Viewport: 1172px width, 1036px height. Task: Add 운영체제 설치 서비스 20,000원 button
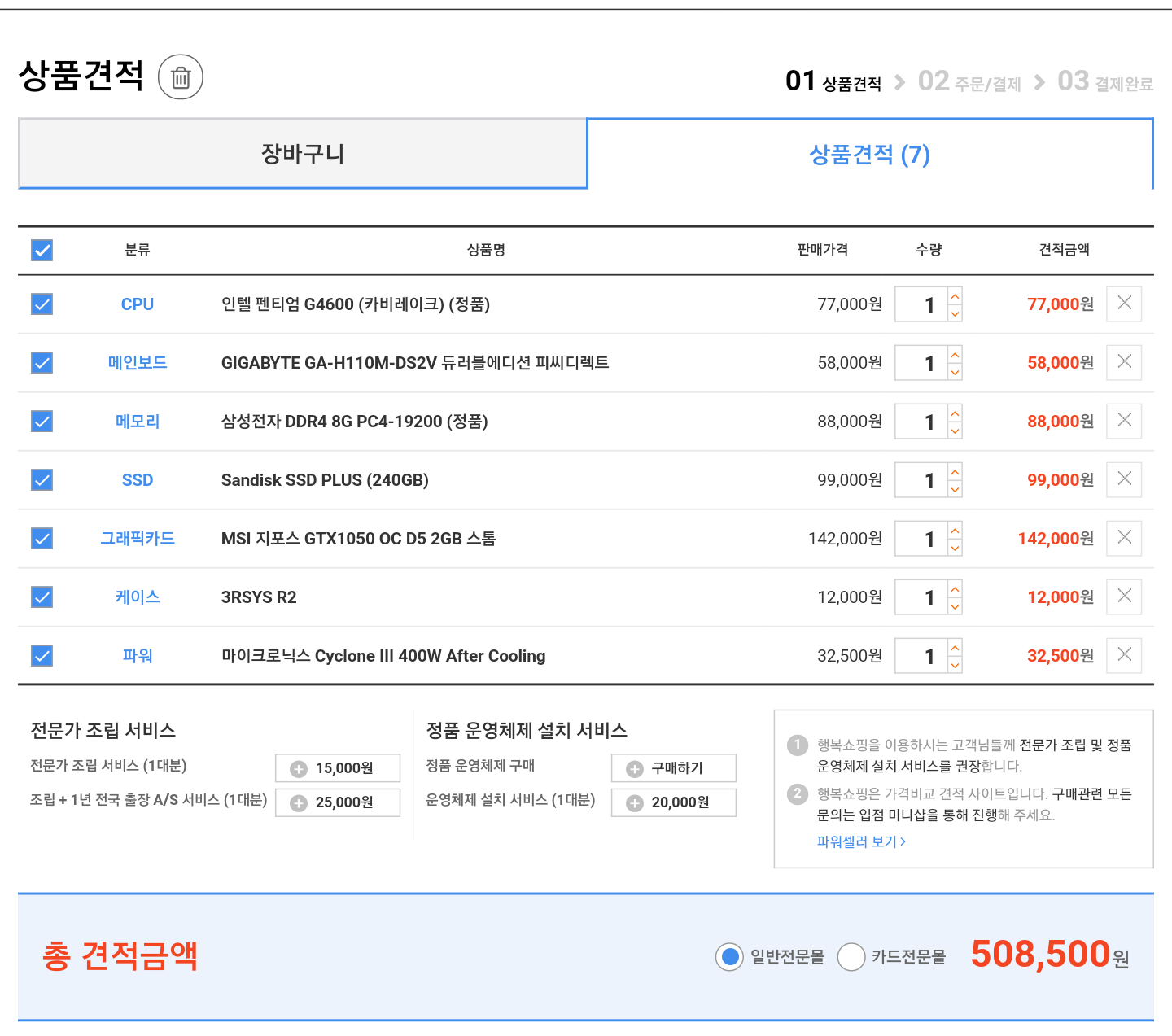674,802
